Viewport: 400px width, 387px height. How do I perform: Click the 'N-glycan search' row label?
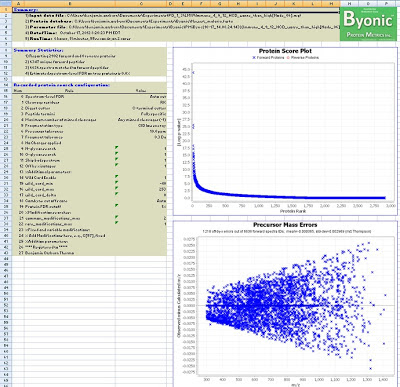pos(40,149)
